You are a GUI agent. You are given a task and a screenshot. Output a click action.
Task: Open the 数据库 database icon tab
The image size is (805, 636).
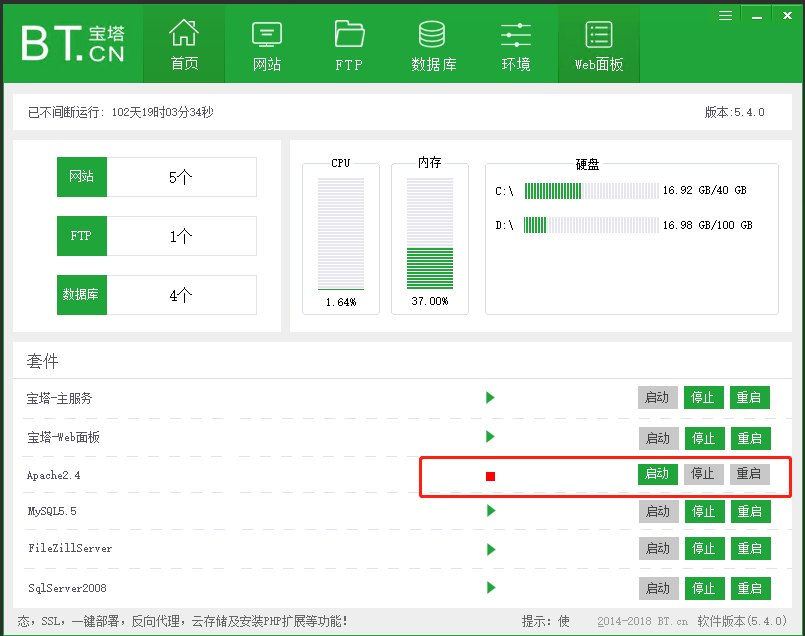(433, 45)
